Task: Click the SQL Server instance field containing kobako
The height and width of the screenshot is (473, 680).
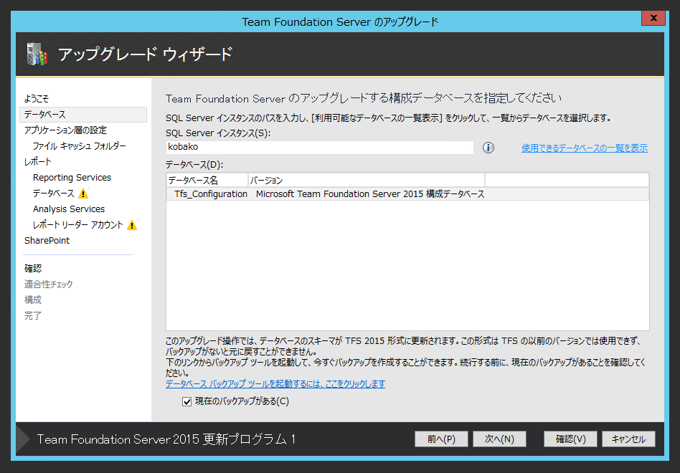Action: 320,147
